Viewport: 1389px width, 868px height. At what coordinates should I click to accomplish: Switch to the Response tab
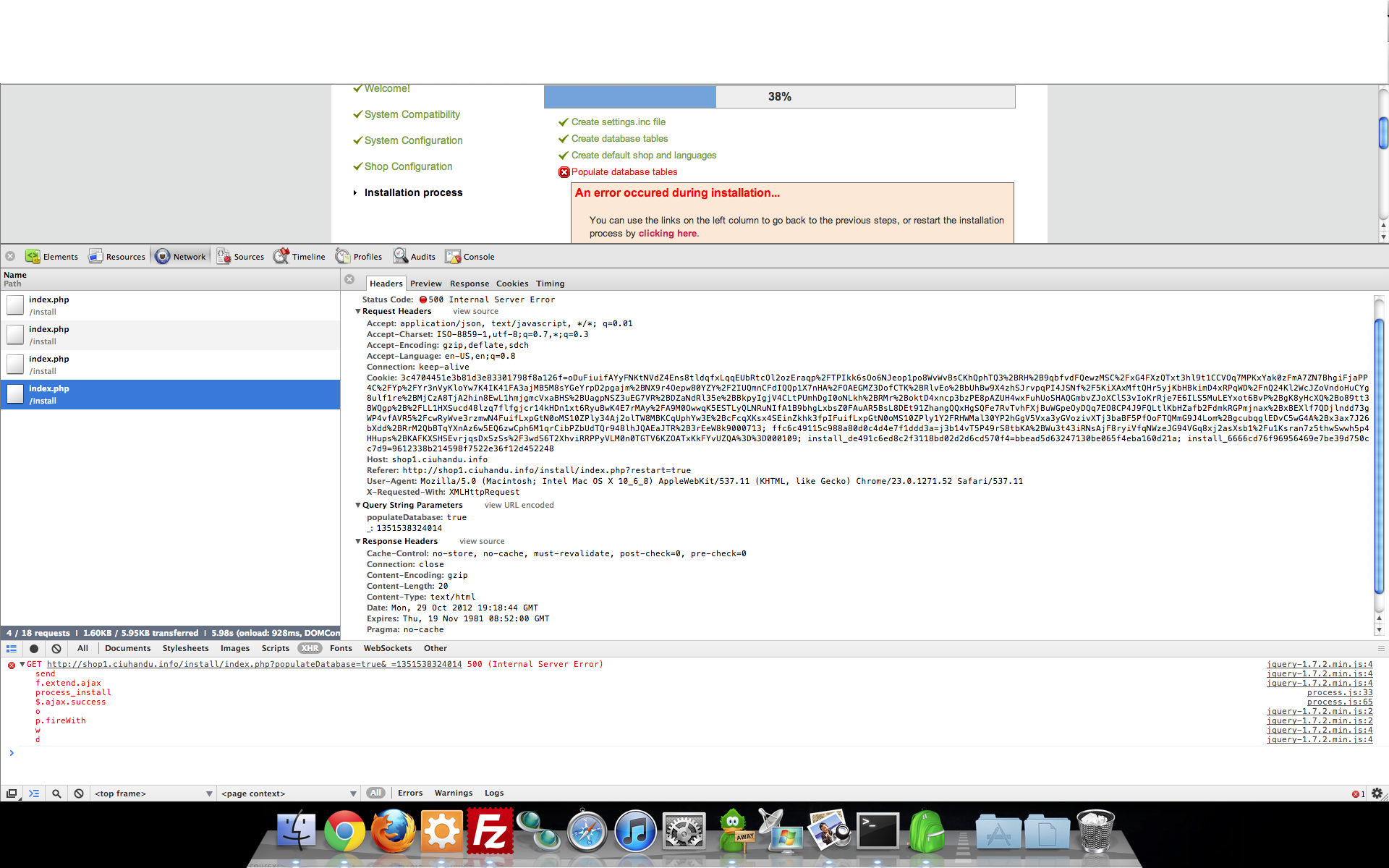point(469,284)
